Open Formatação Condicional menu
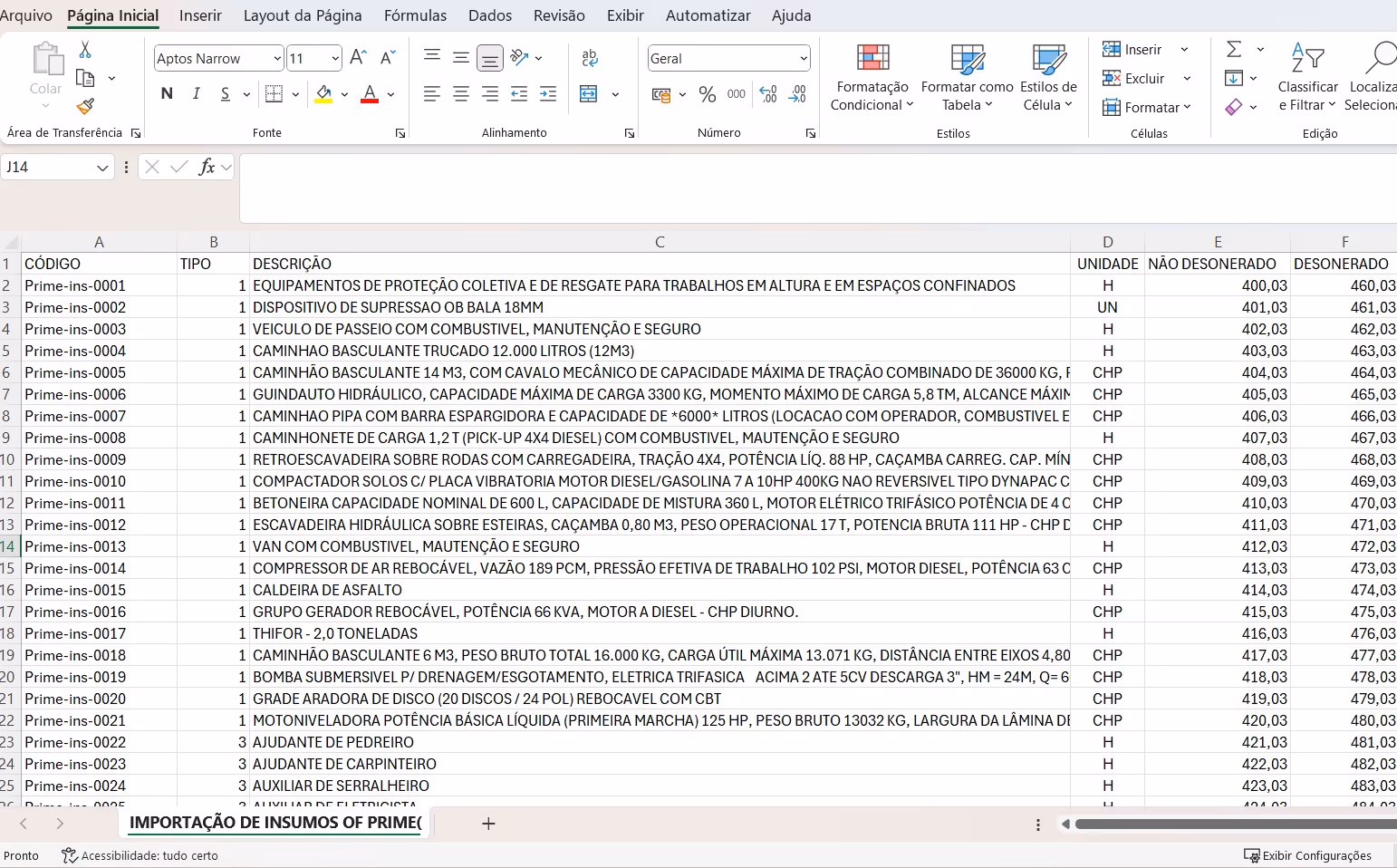This screenshot has width=1397, height=868. point(872,78)
